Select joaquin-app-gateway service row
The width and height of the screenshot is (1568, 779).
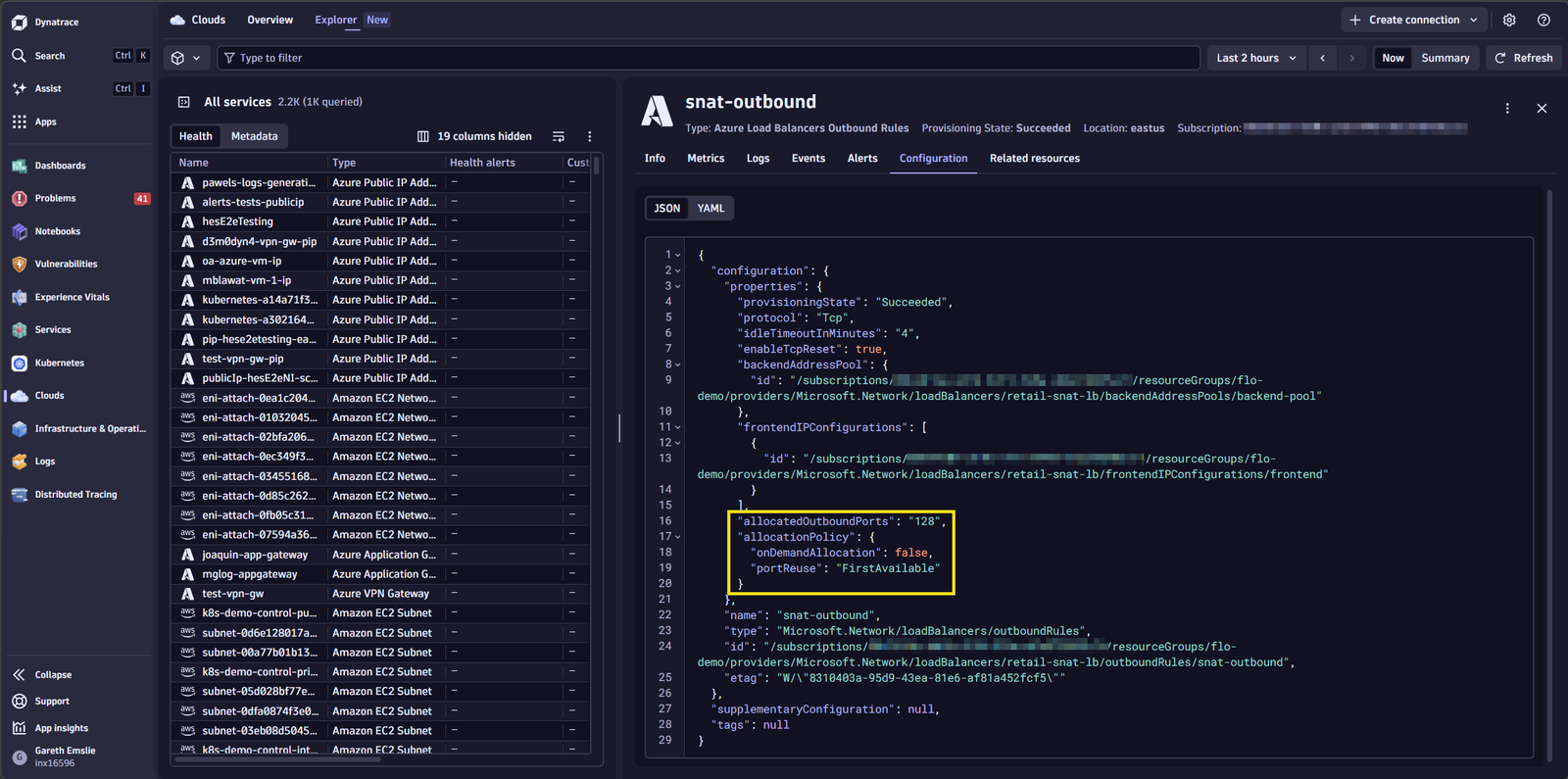click(381, 555)
